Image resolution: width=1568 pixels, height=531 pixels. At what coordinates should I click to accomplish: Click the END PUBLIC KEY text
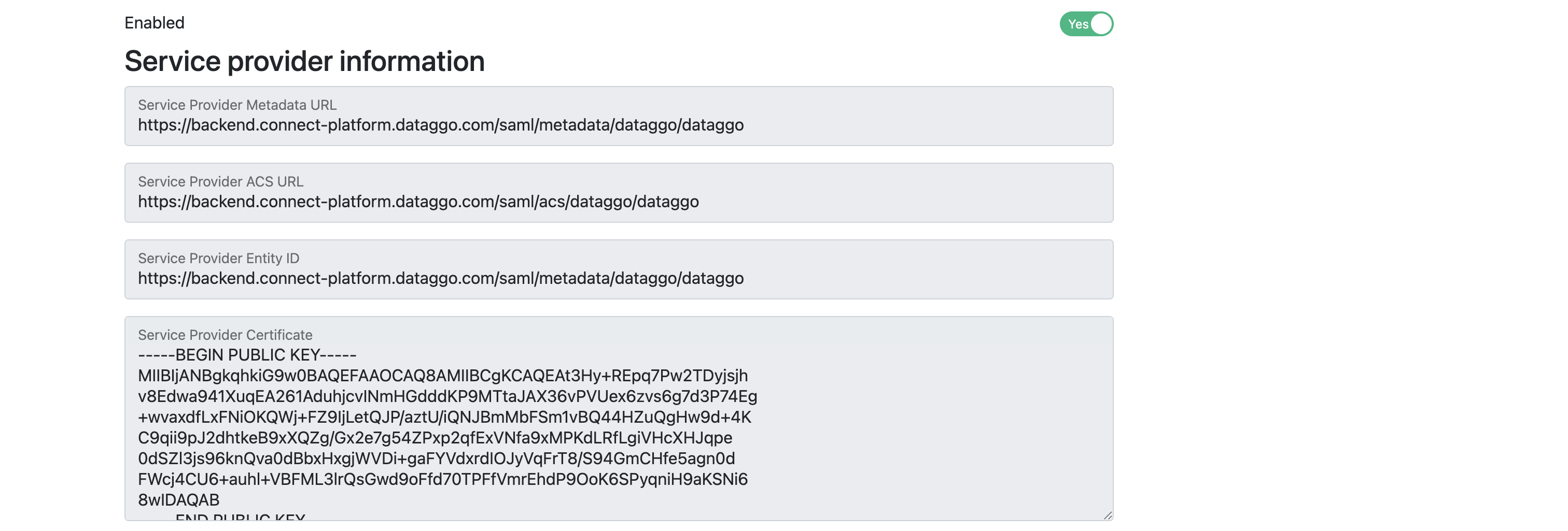coord(241,521)
